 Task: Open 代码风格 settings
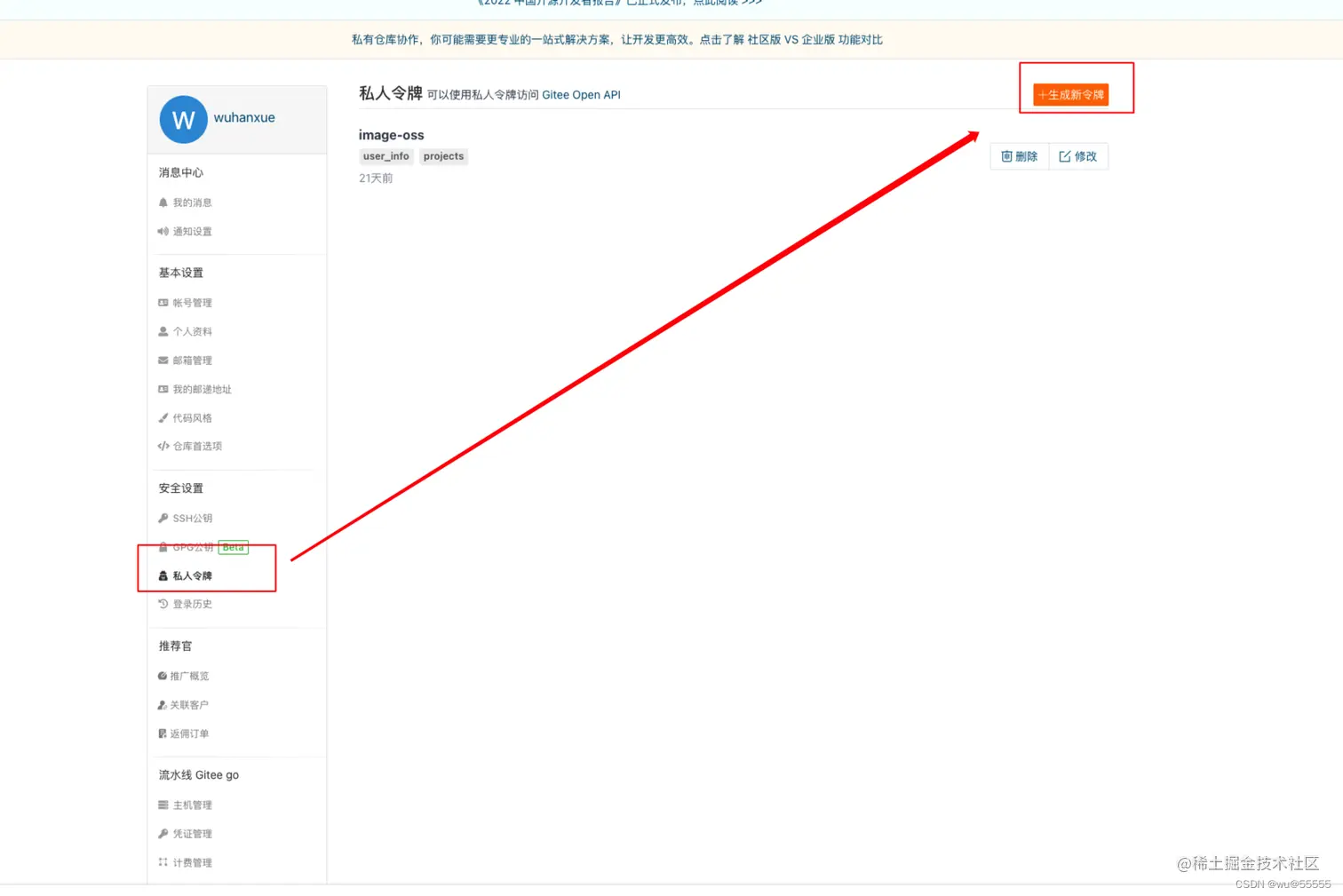192,417
